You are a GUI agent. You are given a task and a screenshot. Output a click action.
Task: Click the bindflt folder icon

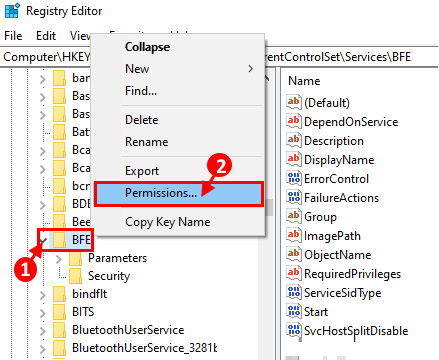tap(60, 294)
